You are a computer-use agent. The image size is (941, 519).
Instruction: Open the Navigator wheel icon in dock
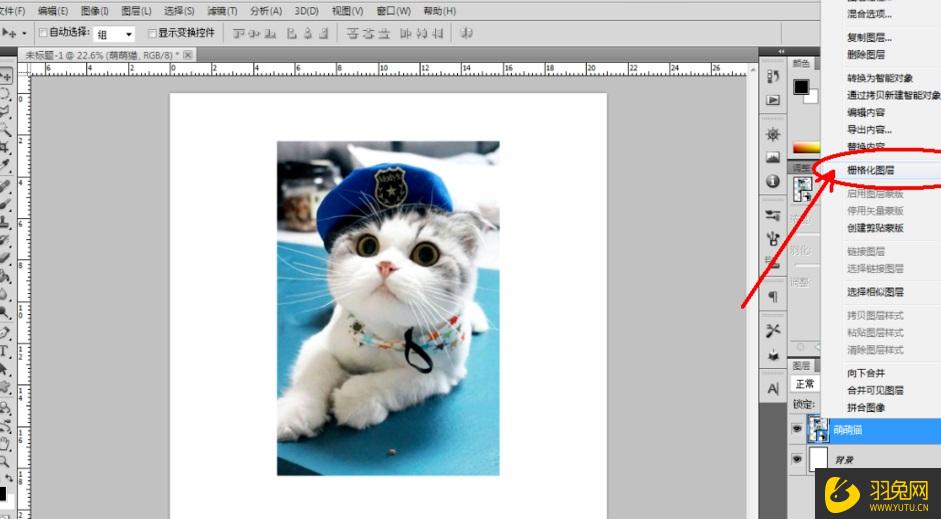773,134
